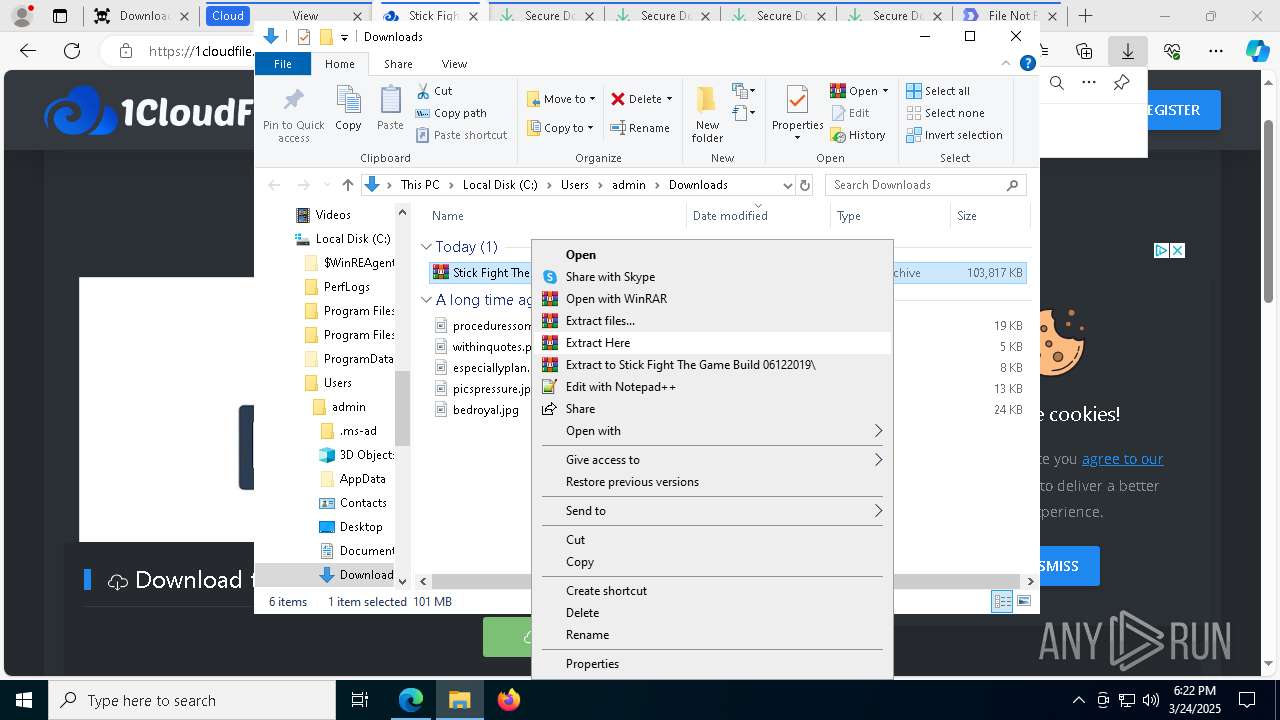1280x720 pixels.
Task: Select Share with Skype
Action: (x=712, y=277)
